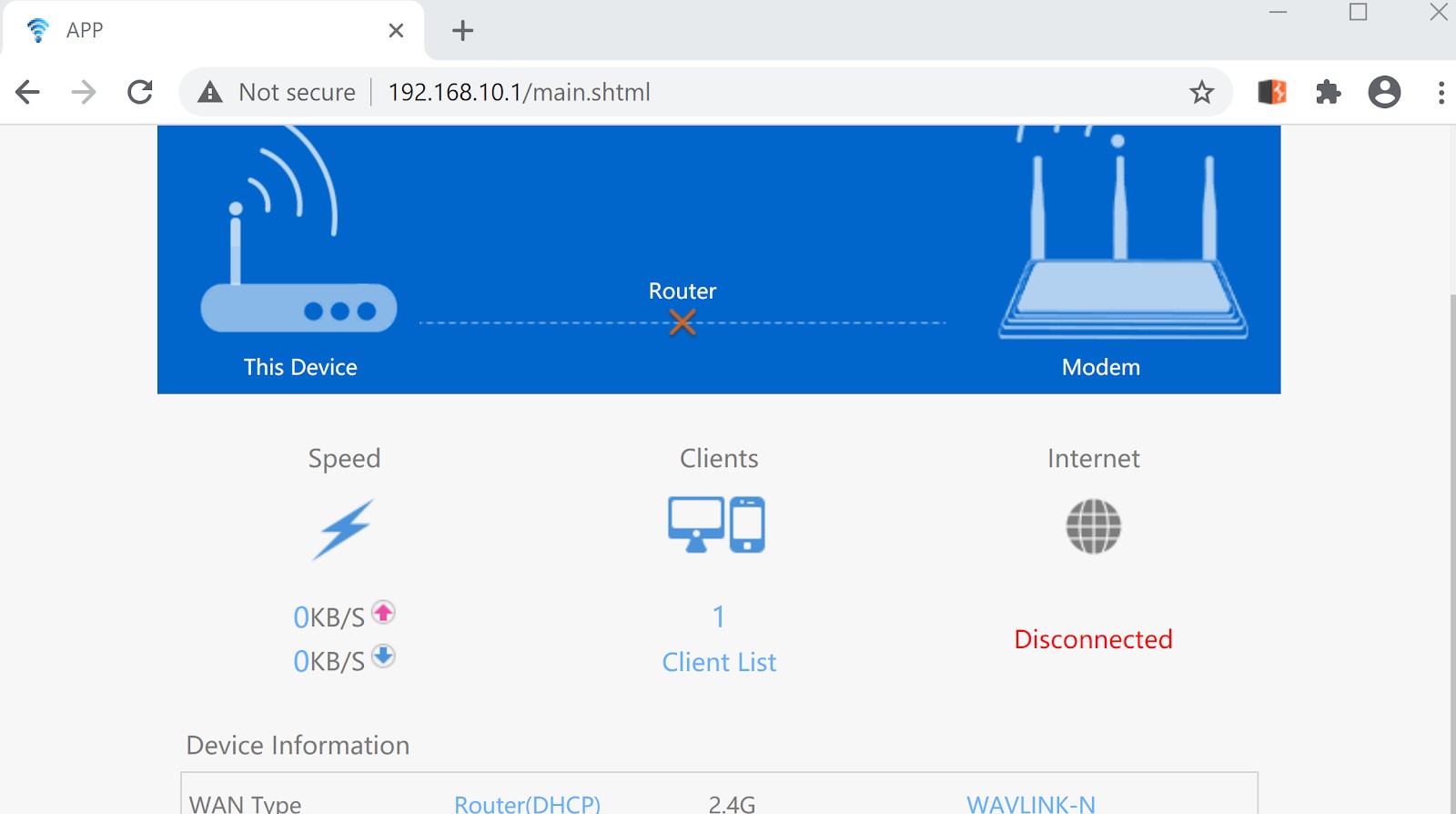
Task: Click the download speed 0KB/S value
Action: [x=329, y=661]
